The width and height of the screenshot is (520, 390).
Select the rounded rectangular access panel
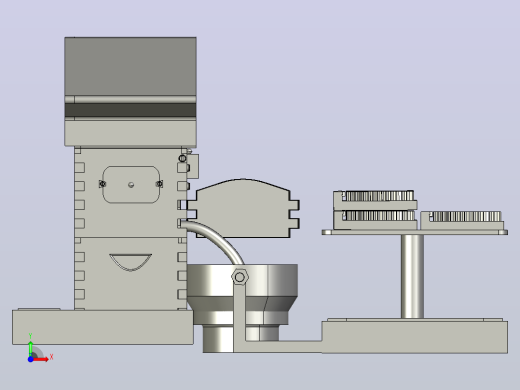131,184
